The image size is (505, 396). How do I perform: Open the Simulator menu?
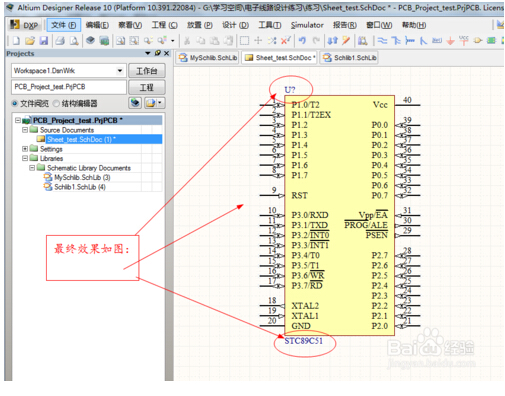point(307,25)
